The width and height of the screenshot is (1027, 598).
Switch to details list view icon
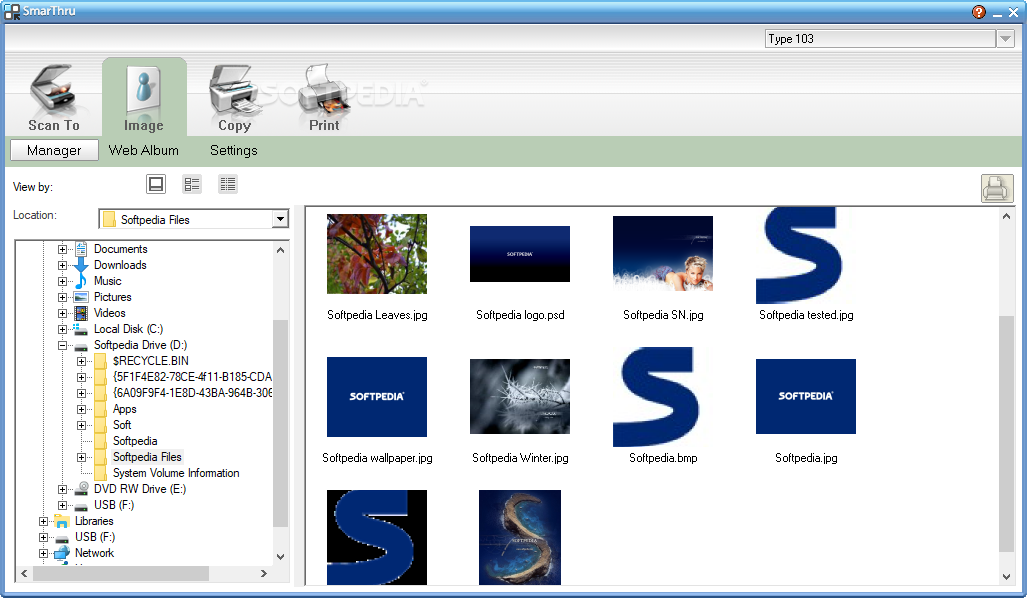pyautogui.click(x=228, y=184)
